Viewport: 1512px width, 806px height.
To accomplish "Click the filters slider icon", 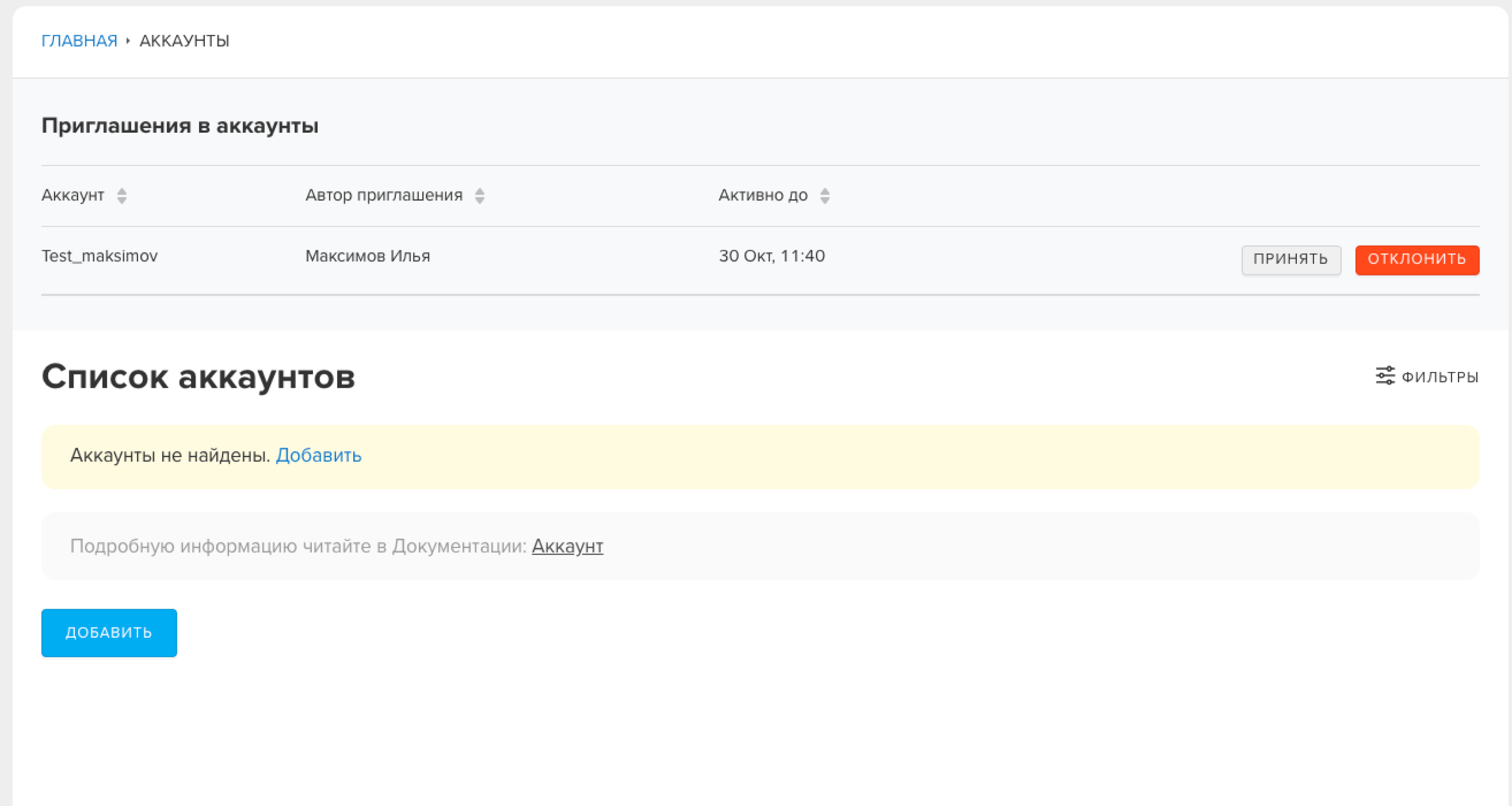I will [1385, 375].
